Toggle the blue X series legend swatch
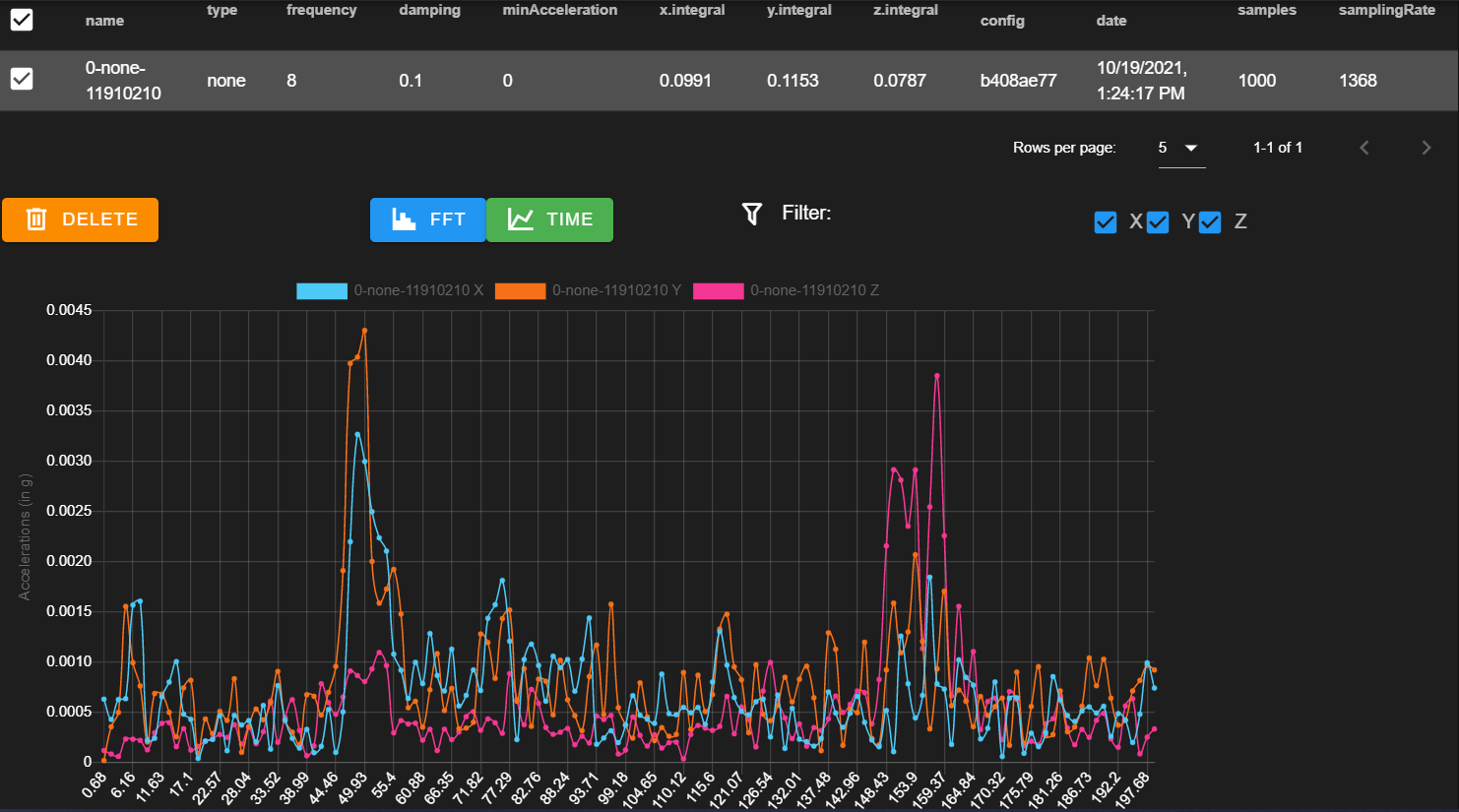This screenshot has height=812, width=1459. (x=322, y=290)
